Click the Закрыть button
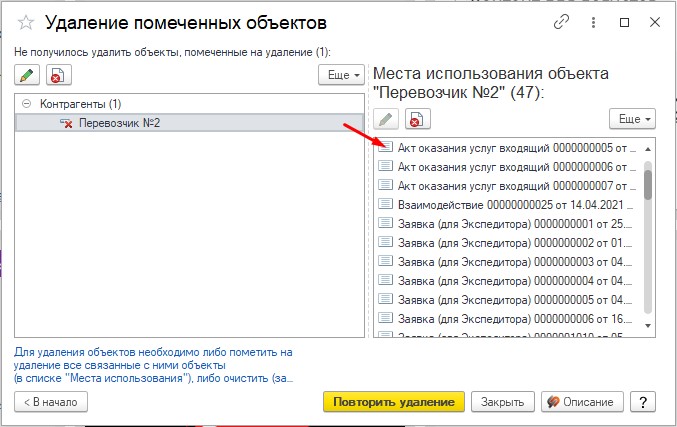This screenshot has width=677, height=427. point(503,402)
